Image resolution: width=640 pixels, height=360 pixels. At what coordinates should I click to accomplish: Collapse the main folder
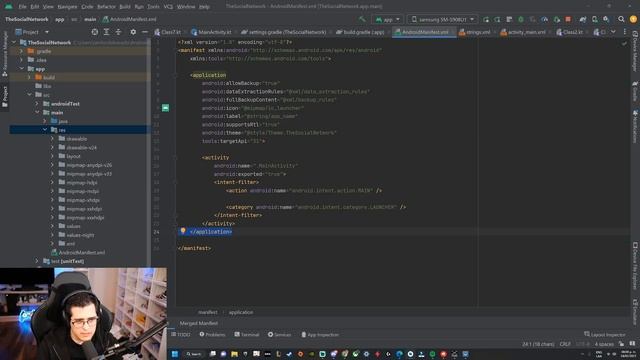(37, 112)
